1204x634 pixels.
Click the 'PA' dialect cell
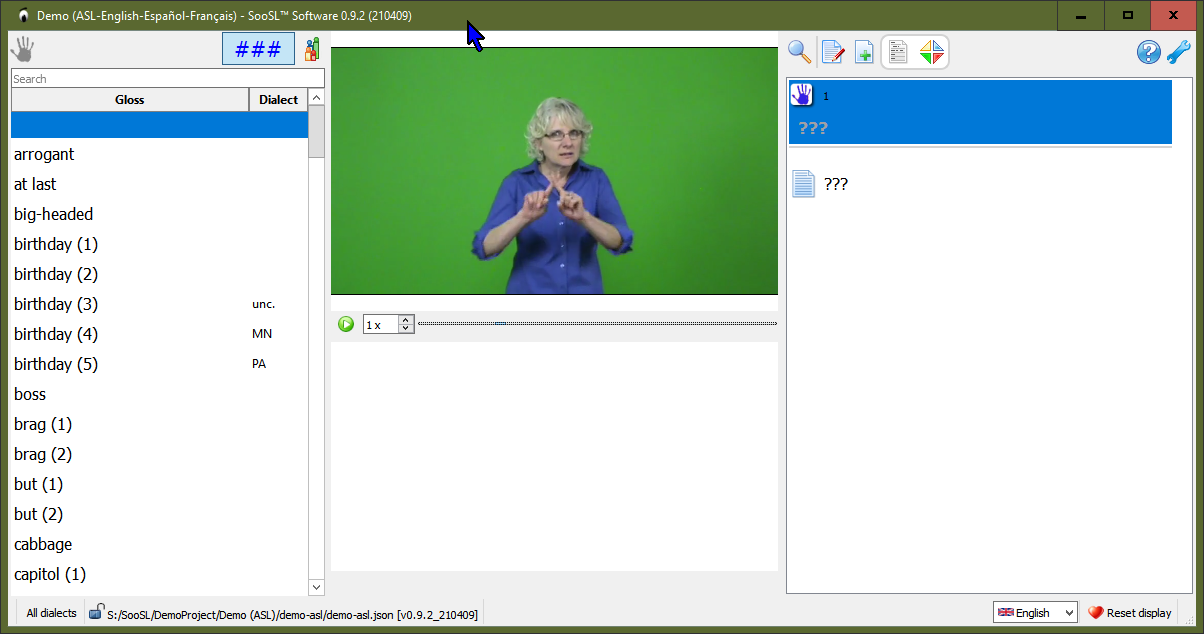coord(259,364)
